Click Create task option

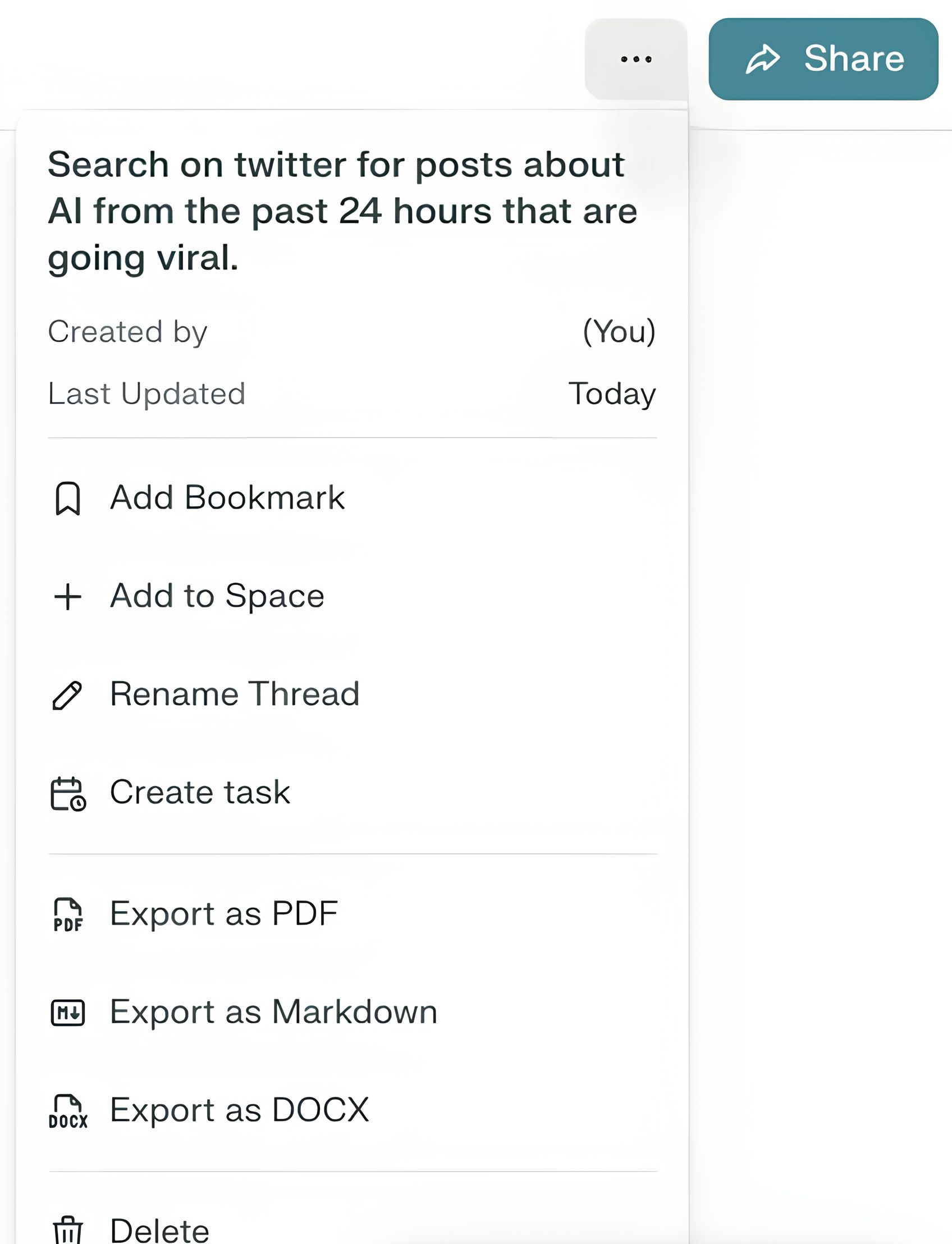[x=200, y=792]
